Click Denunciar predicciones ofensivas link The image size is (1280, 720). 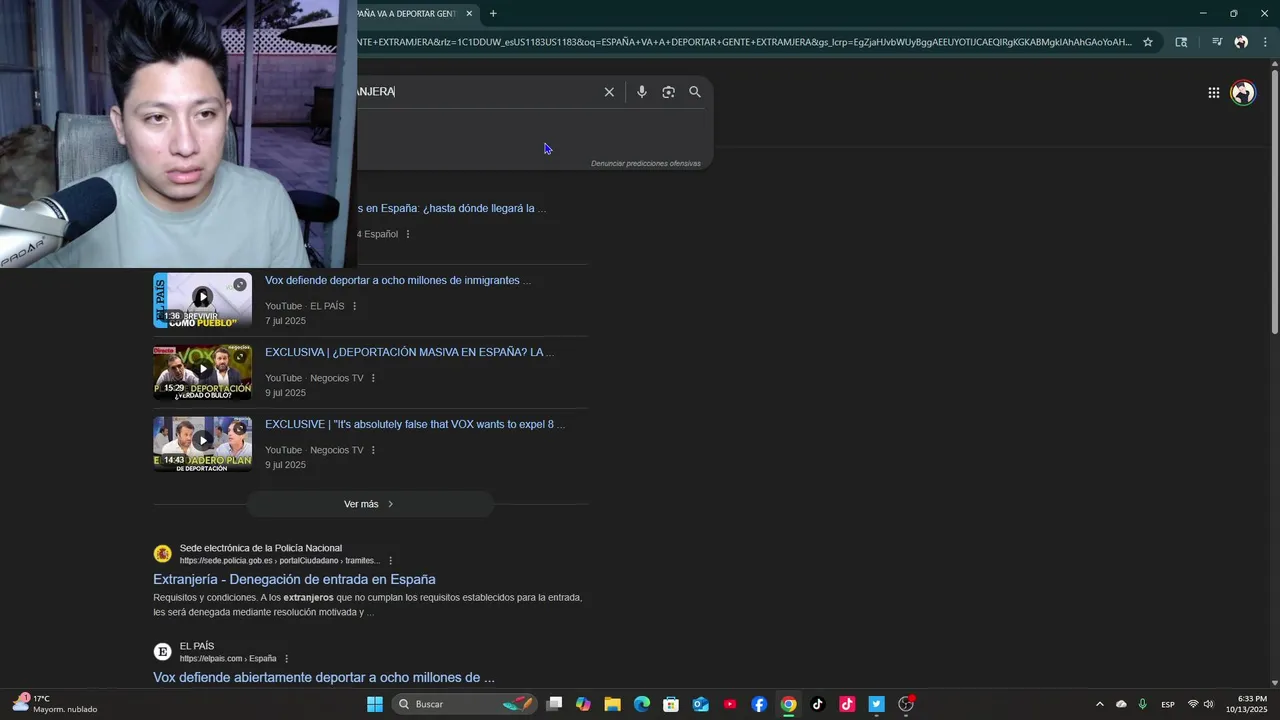645,163
